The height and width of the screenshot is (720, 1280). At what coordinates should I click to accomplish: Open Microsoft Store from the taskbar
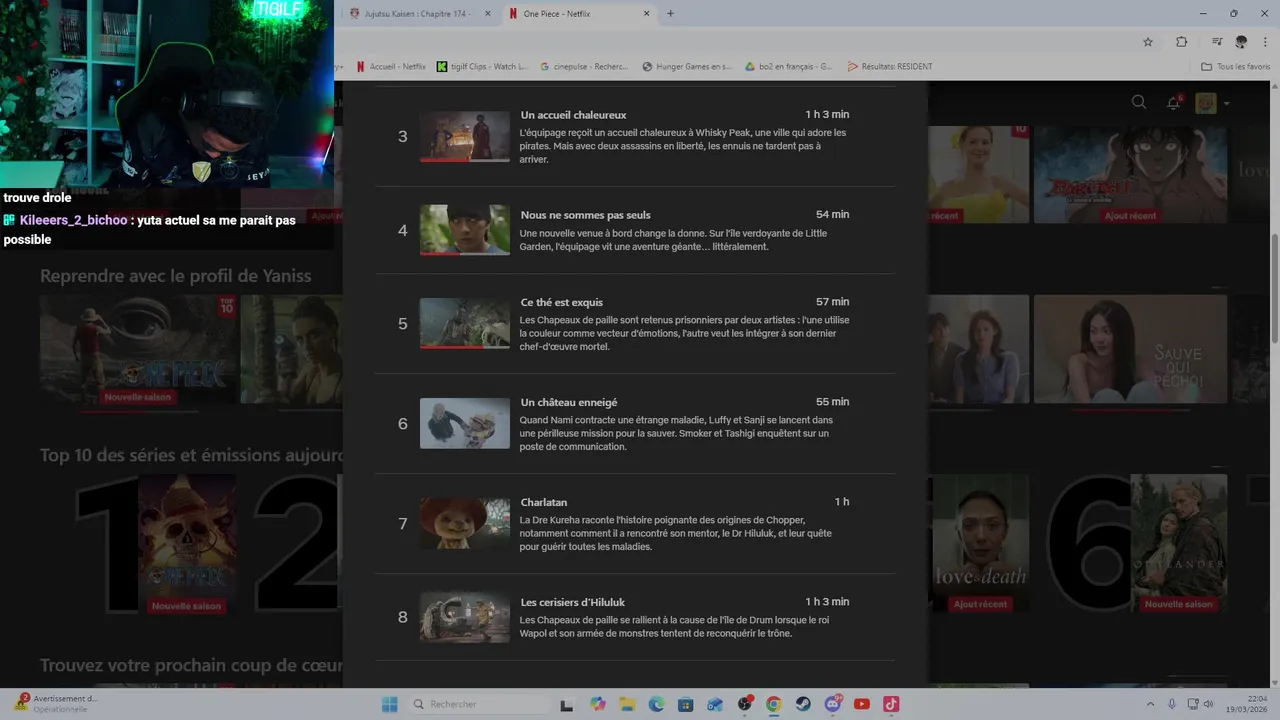point(686,704)
